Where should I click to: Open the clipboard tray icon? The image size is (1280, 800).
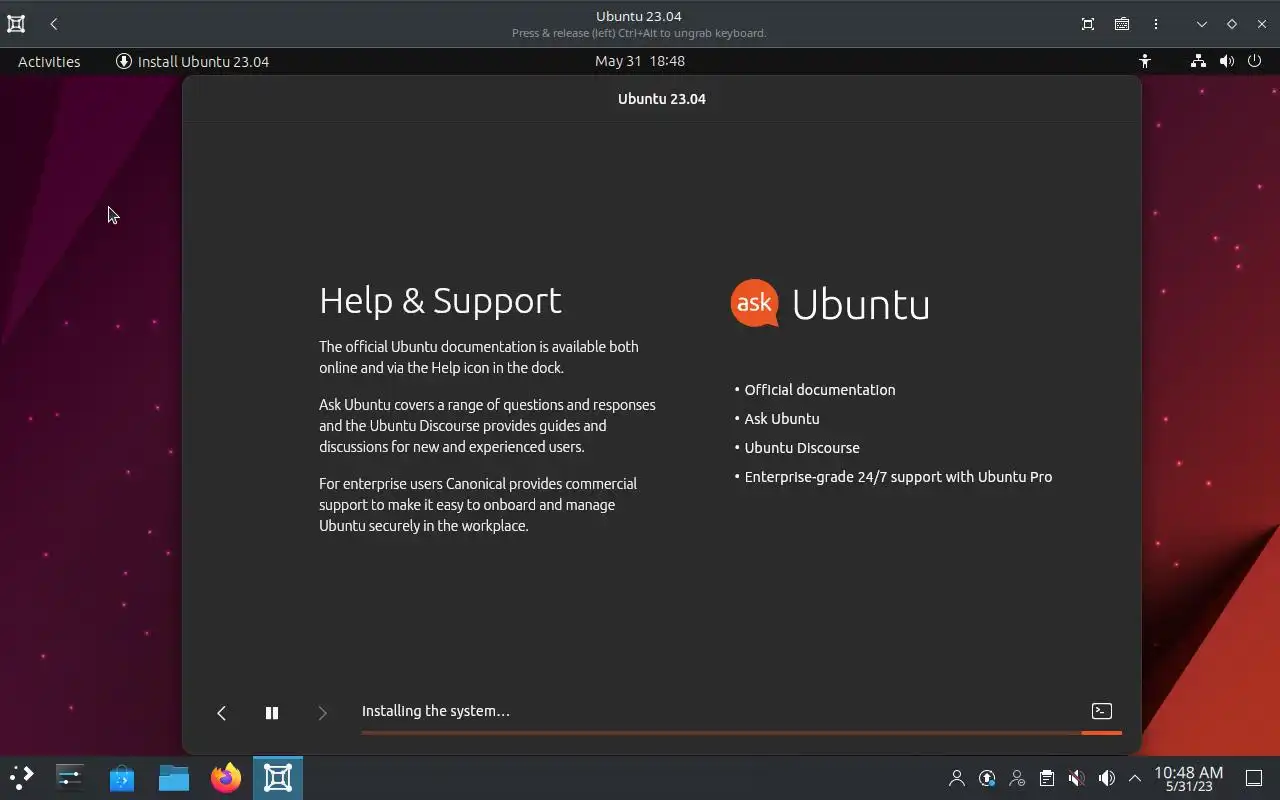[1046, 778]
